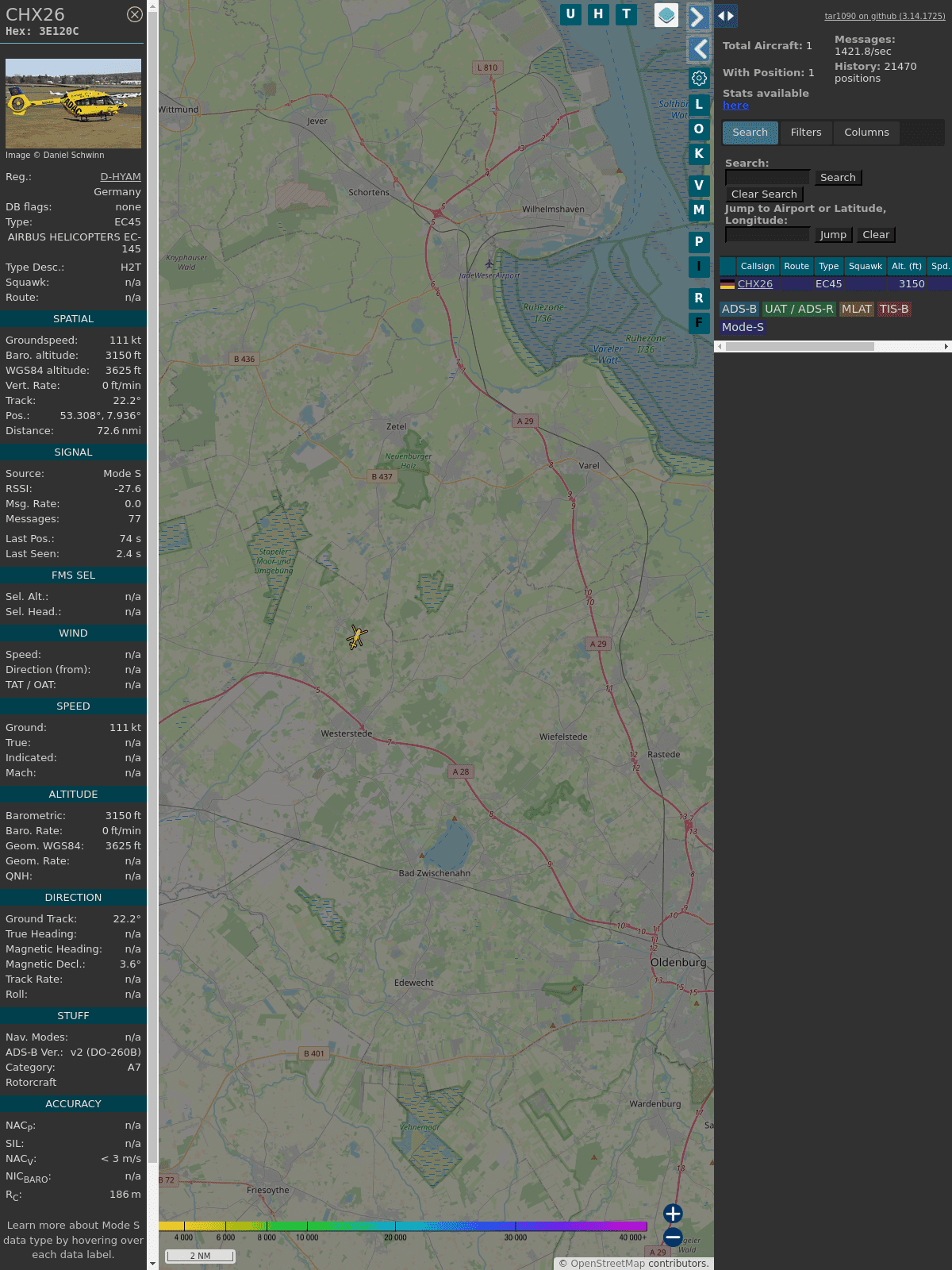Toggle the K map button
Image resolution: width=952 pixels, height=1270 pixels.
pos(699,153)
